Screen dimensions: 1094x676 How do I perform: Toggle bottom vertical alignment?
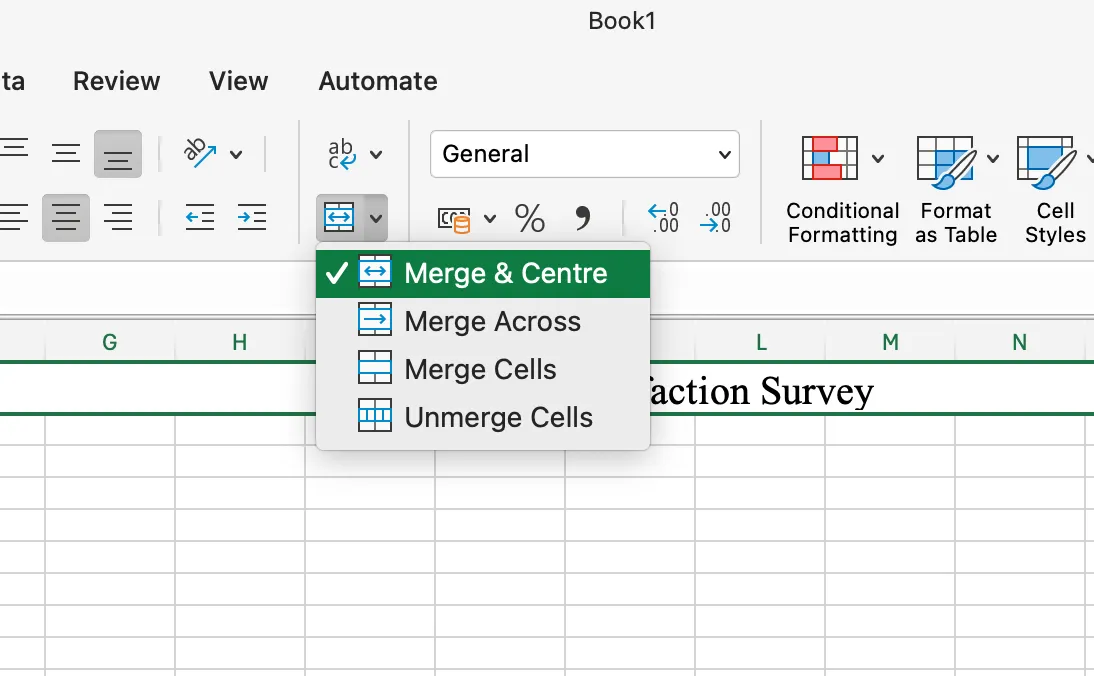click(x=118, y=153)
